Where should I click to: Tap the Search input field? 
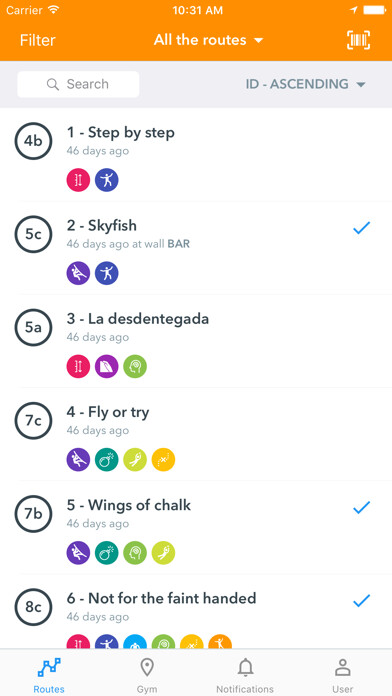point(78,84)
